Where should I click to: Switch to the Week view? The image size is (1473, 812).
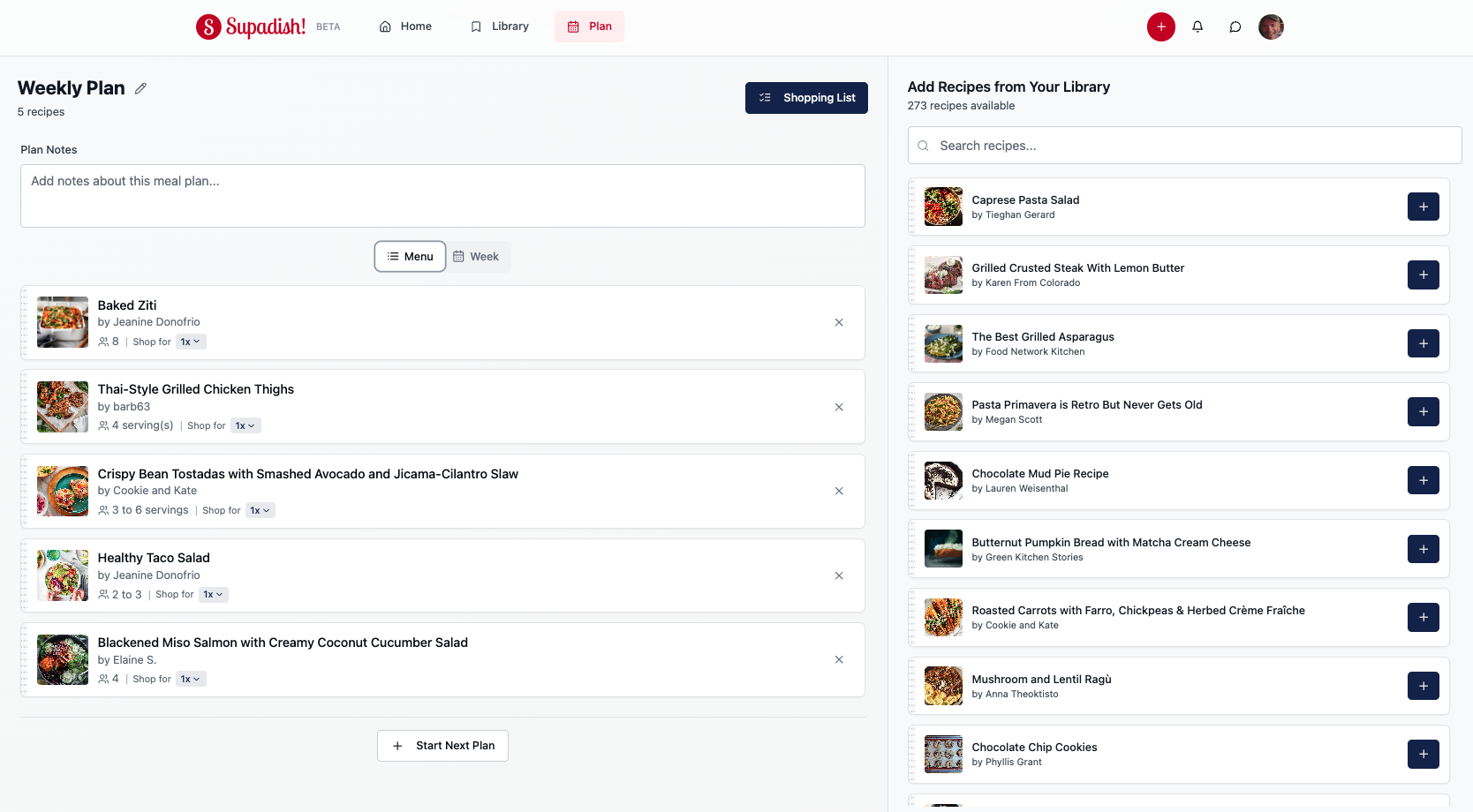click(478, 256)
